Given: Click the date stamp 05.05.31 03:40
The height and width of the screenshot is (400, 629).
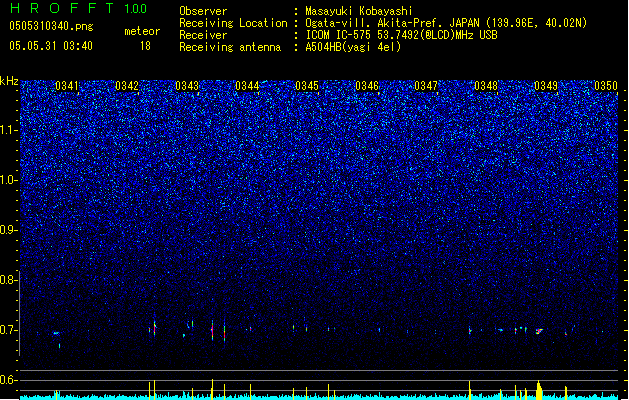Looking at the screenshot, I should coord(51,46).
